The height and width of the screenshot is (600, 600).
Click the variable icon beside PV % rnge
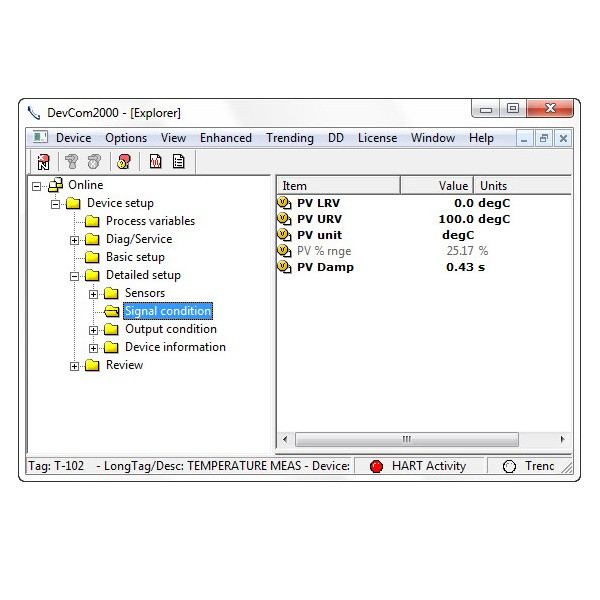pos(284,251)
